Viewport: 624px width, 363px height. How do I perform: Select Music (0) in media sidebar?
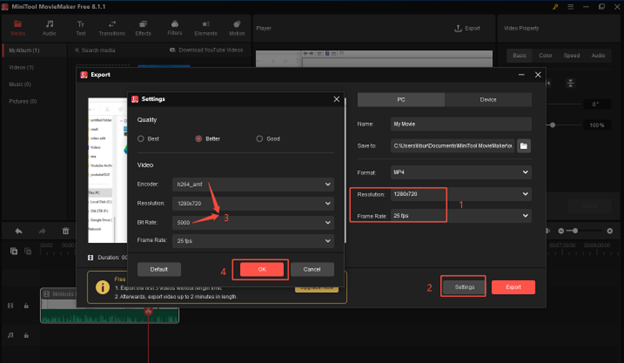(x=20, y=84)
